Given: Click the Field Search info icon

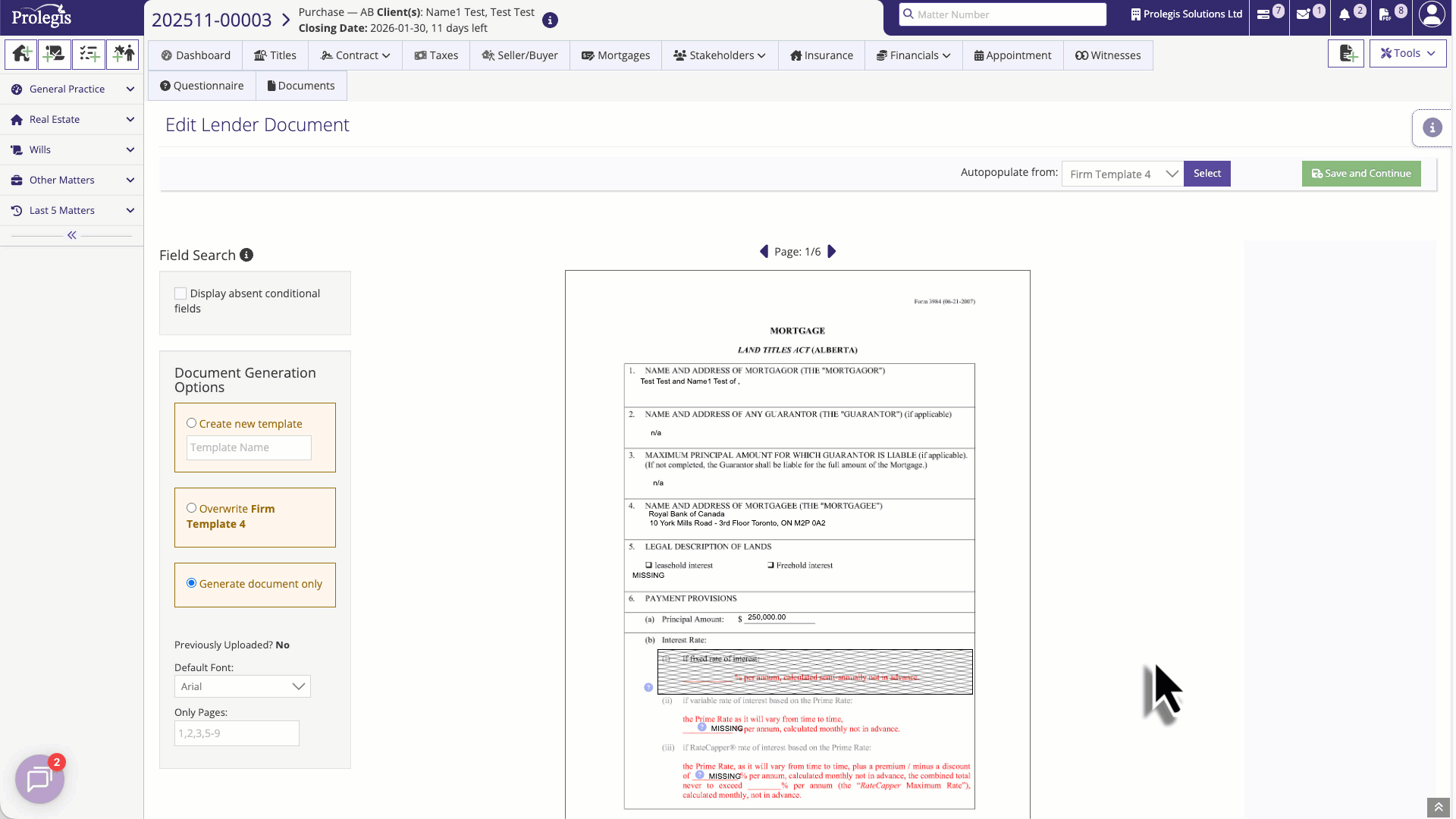Looking at the screenshot, I should pos(246,255).
